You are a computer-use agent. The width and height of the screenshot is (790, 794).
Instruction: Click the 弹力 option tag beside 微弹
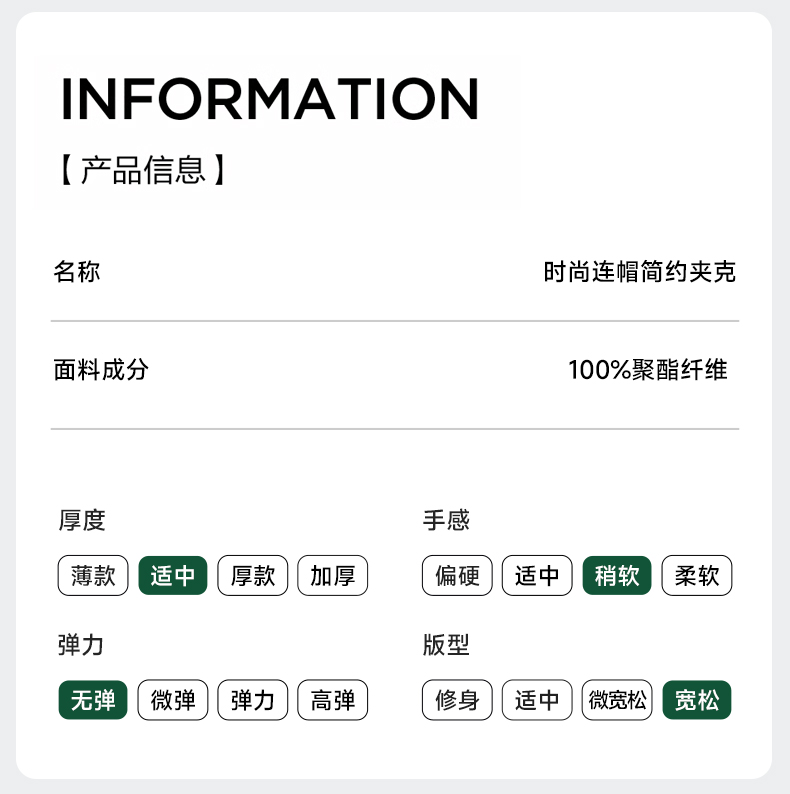pyautogui.click(x=253, y=700)
